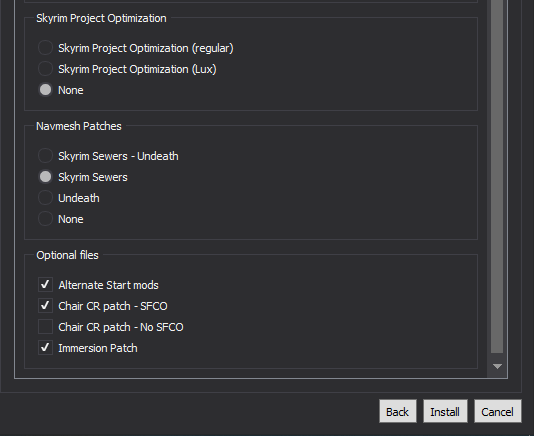Viewport: 534px width, 436px height.
Task: Start installation with Install button
Action: [445, 411]
